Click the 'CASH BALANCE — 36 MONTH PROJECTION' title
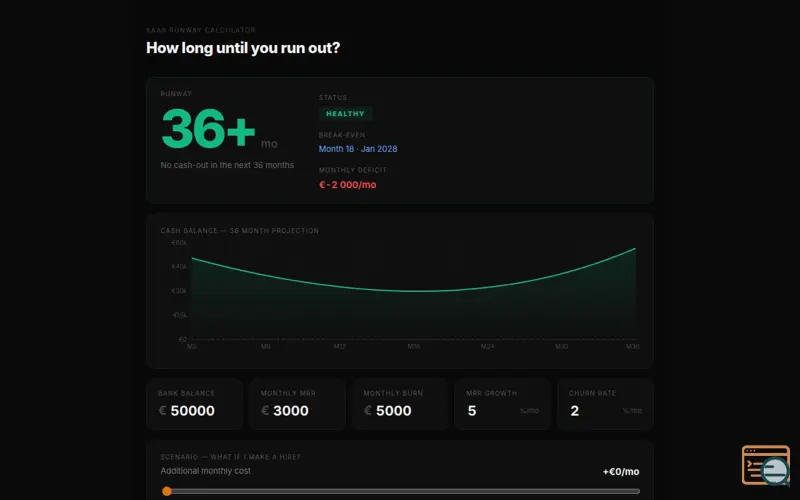The width and height of the screenshot is (800, 500). click(x=239, y=231)
